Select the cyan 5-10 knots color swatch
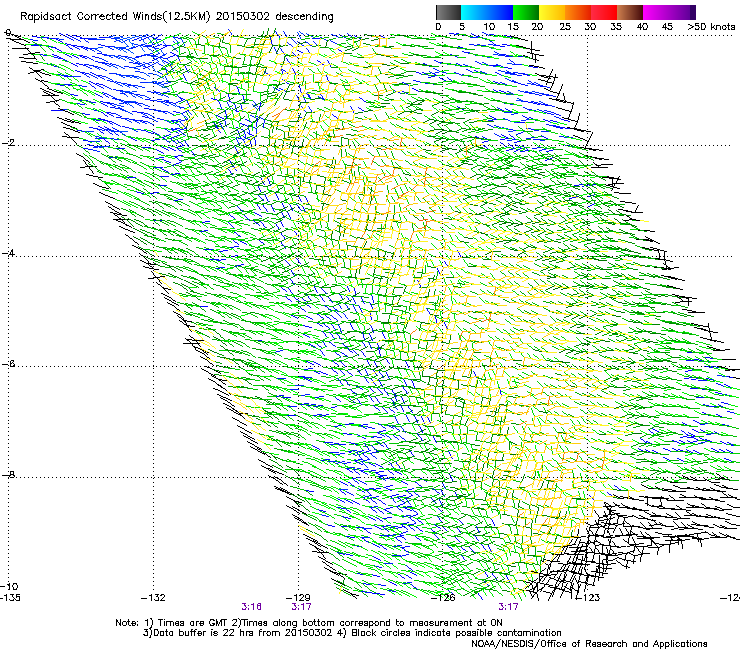Viewport: 740px width, 650px height. (474, 12)
